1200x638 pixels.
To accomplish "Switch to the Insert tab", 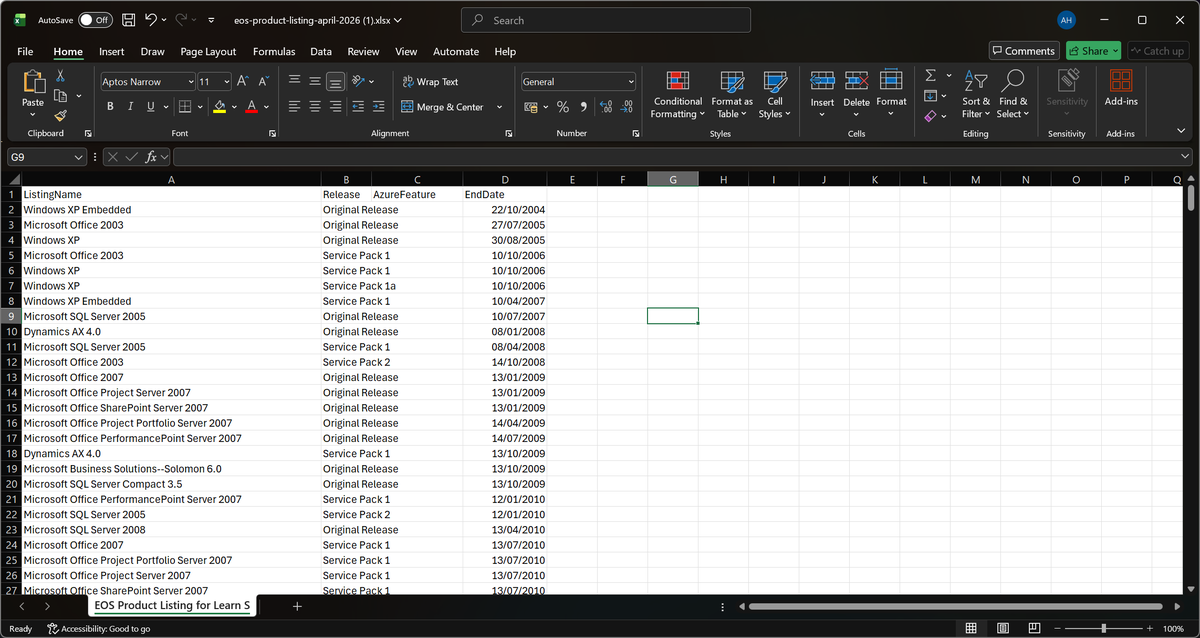I will (x=112, y=51).
